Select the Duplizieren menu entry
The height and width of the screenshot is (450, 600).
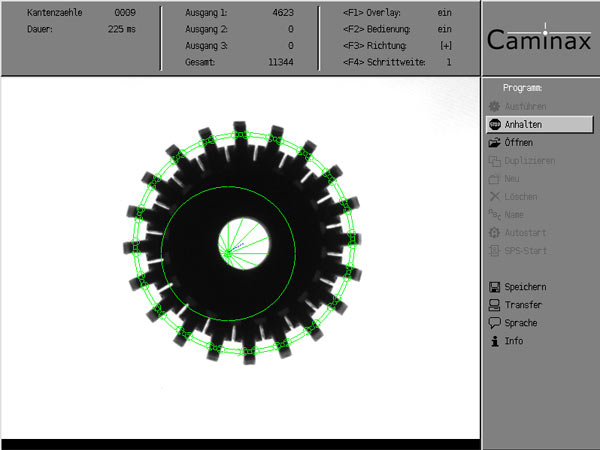[x=529, y=161]
